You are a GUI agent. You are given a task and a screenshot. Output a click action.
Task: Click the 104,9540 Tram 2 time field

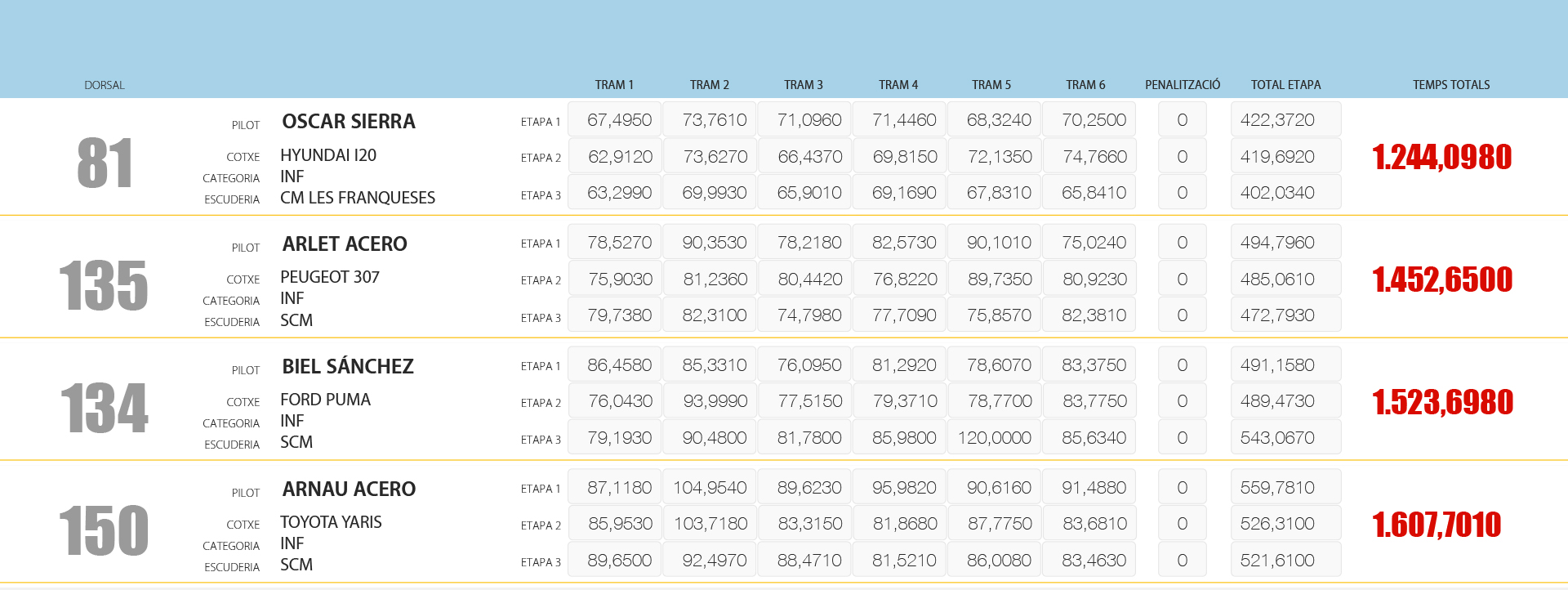pos(710,488)
